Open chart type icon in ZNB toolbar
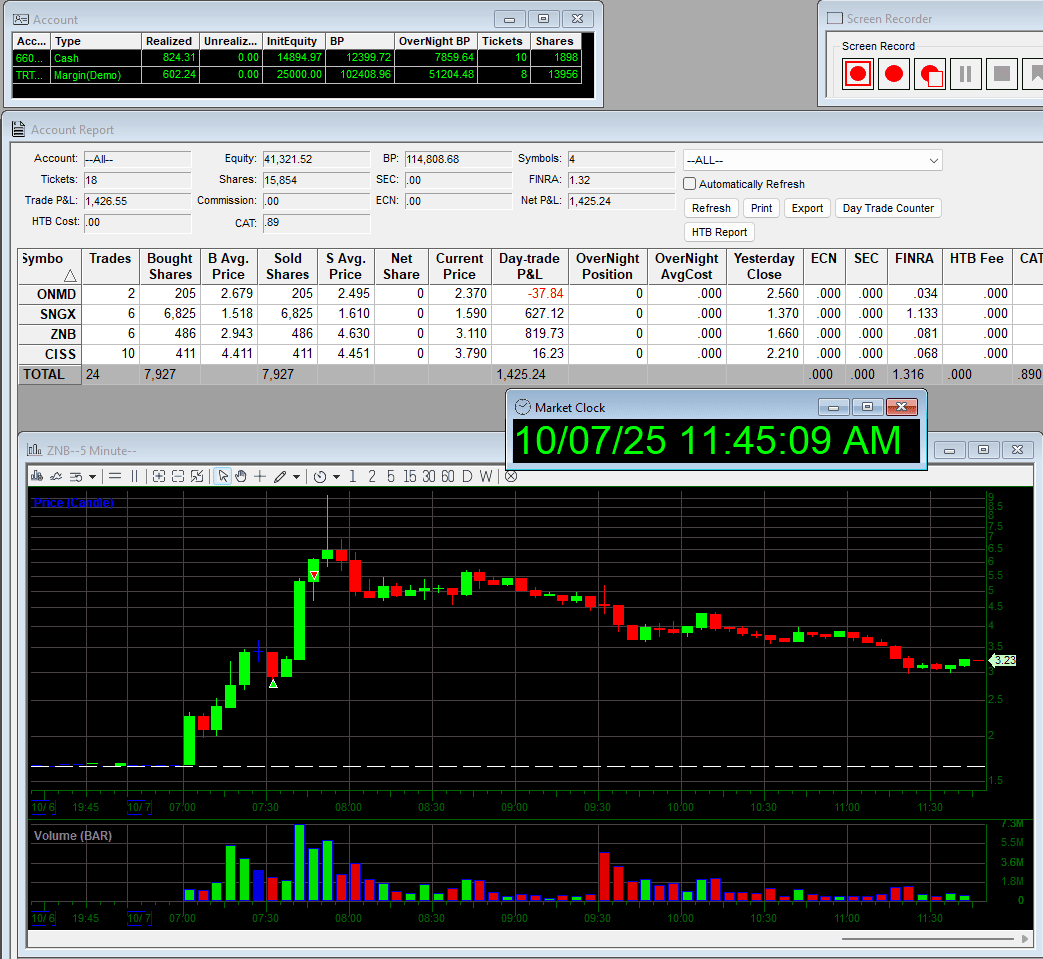The height and width of the screenshot is (959, 1043). click(37, 476)
